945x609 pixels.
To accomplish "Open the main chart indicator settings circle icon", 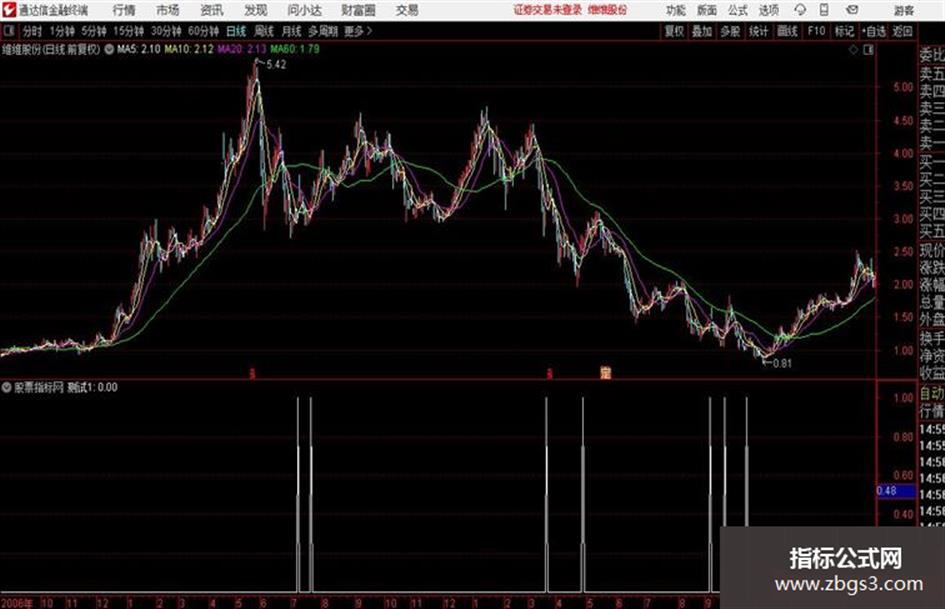I will pos(109,49).
